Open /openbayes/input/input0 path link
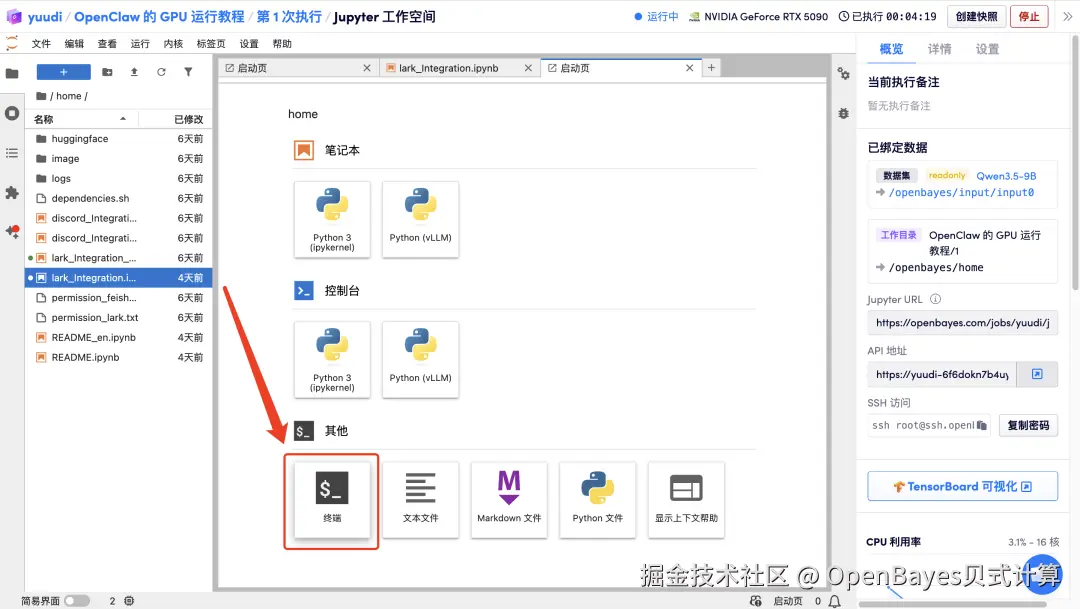This screenshot has width=1080, height=609. (961, 192)
